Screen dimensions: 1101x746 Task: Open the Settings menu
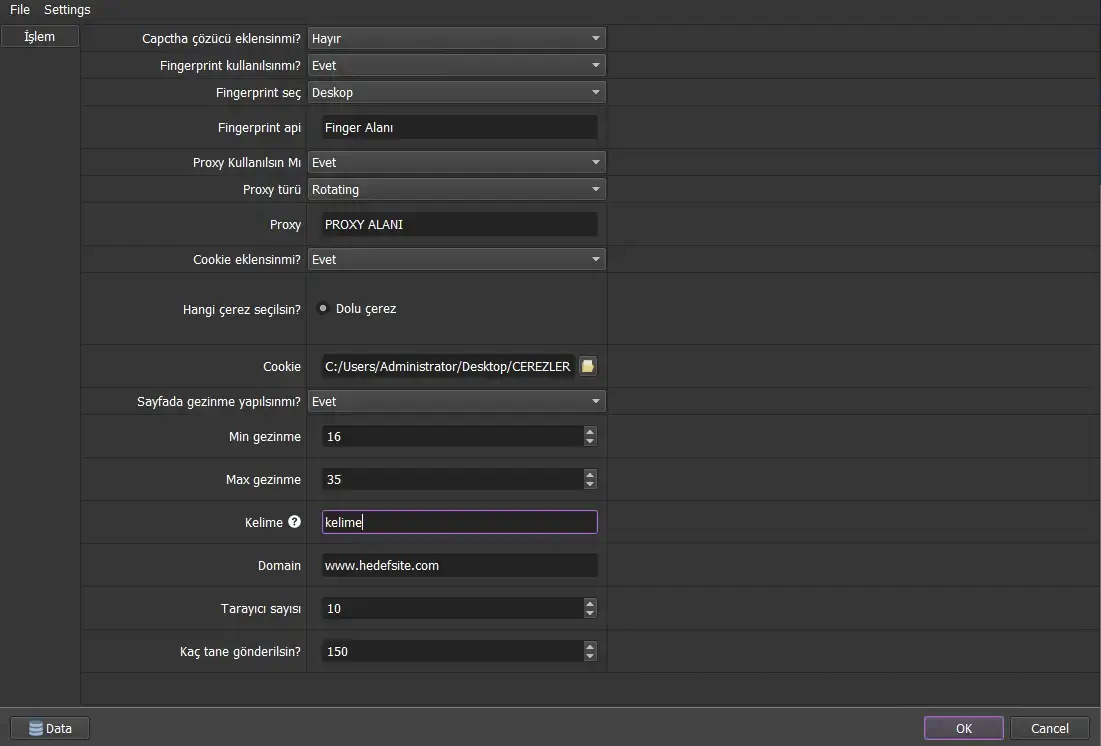pyautogui.click(x=67, y=10)
